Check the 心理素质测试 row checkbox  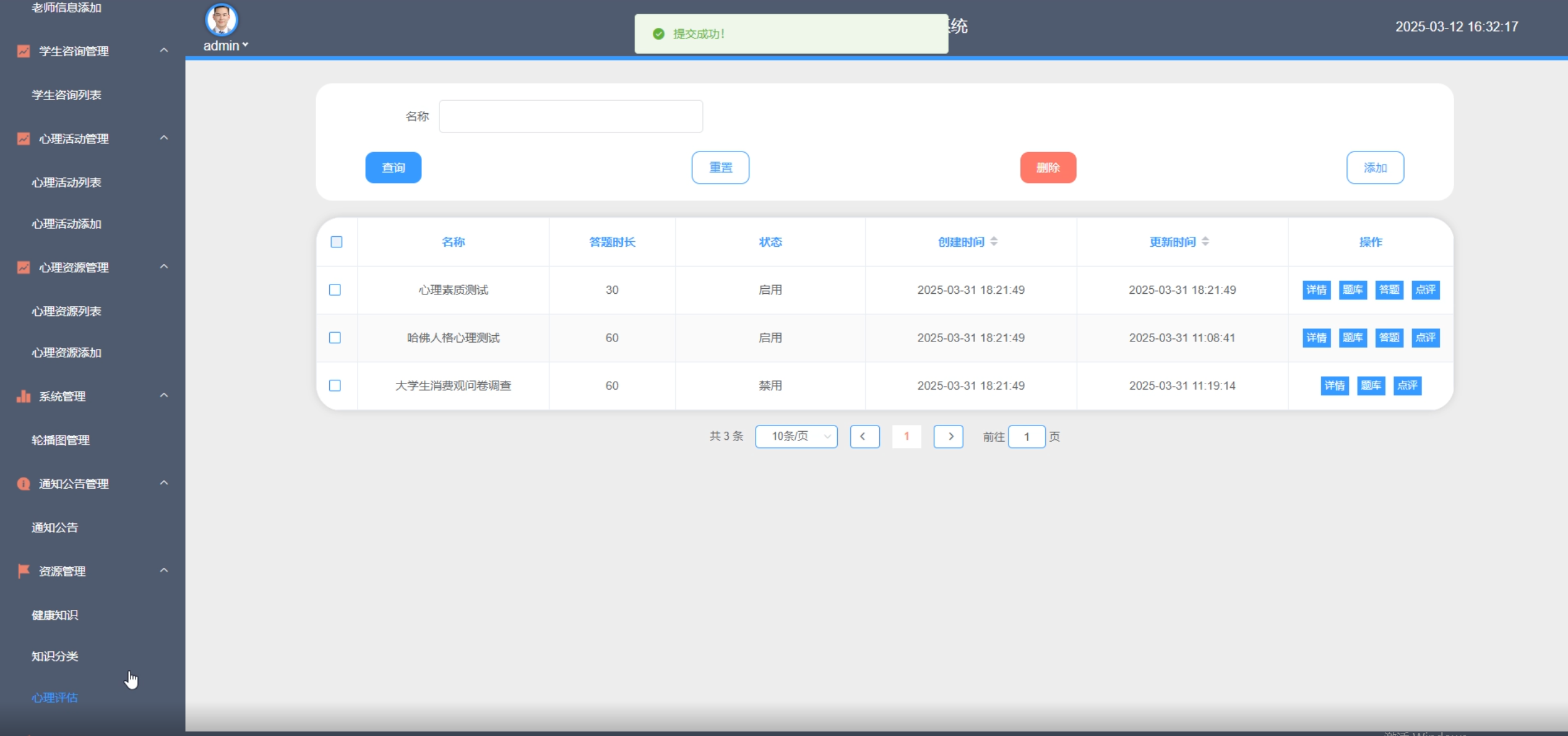coord(335,290)
